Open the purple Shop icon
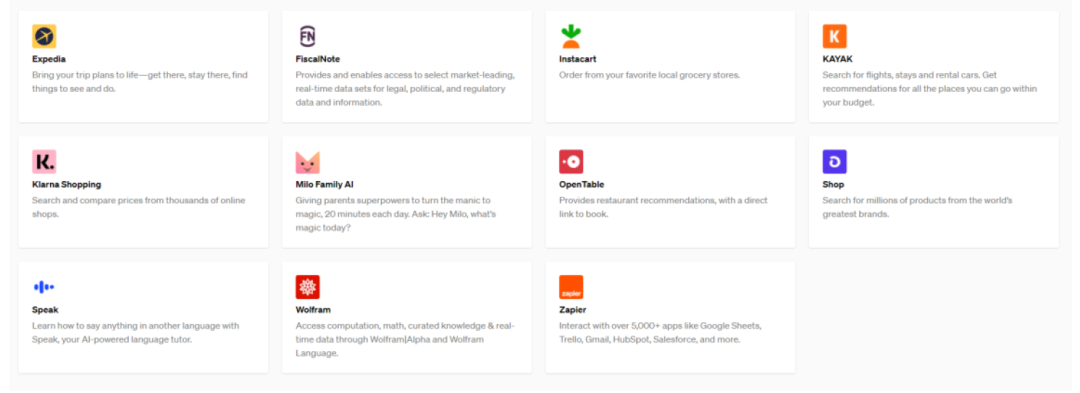 coord(834,162)
